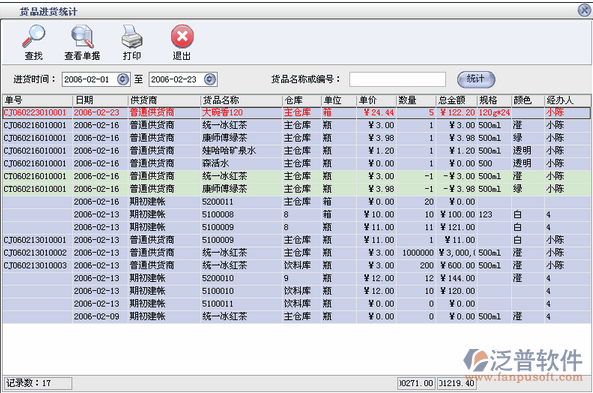593x393 pixels.
Task: Select the 娃哈哈矿泉水 row
Action: (x=296, y=151)
